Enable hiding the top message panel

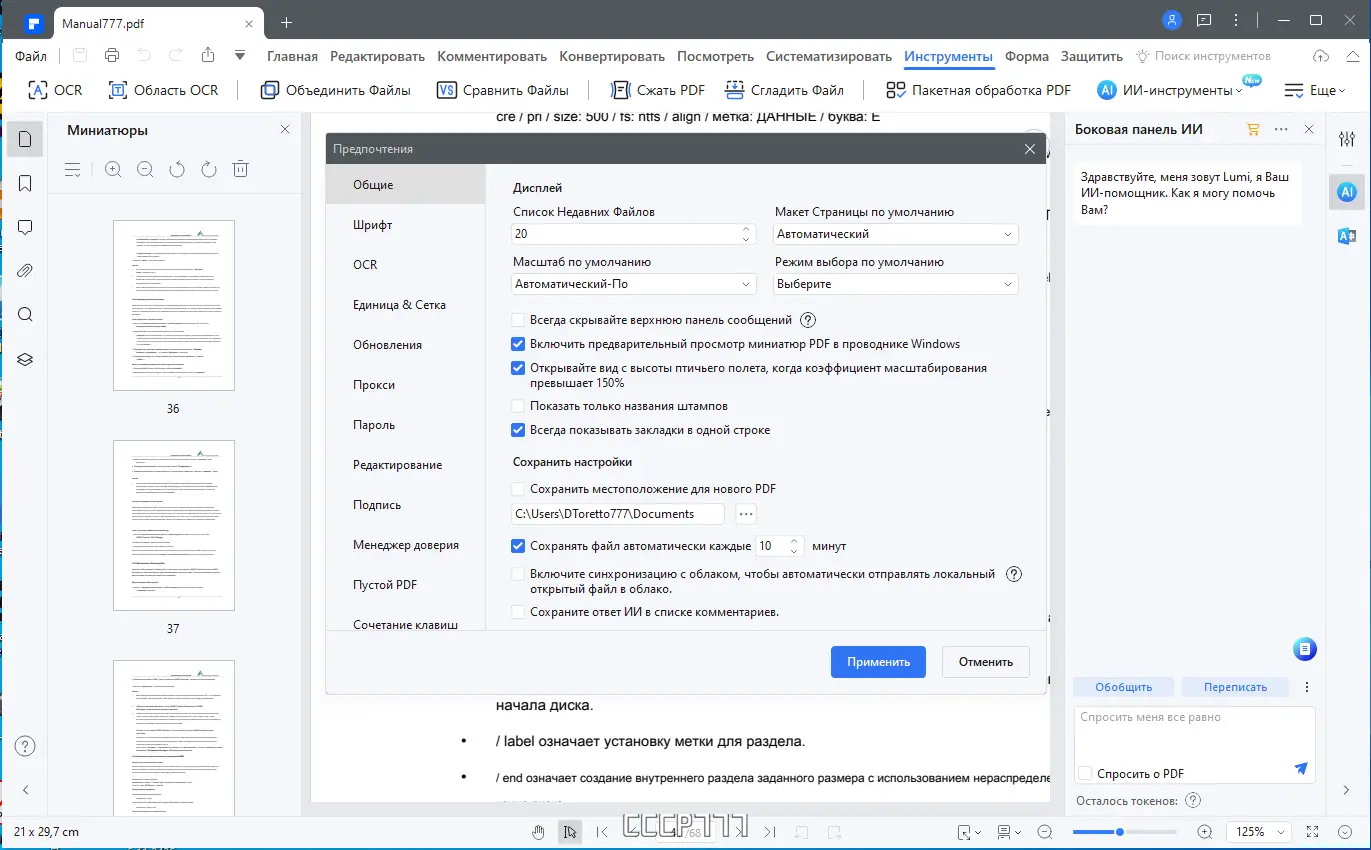pyautogui.click(x=517, y=319)
